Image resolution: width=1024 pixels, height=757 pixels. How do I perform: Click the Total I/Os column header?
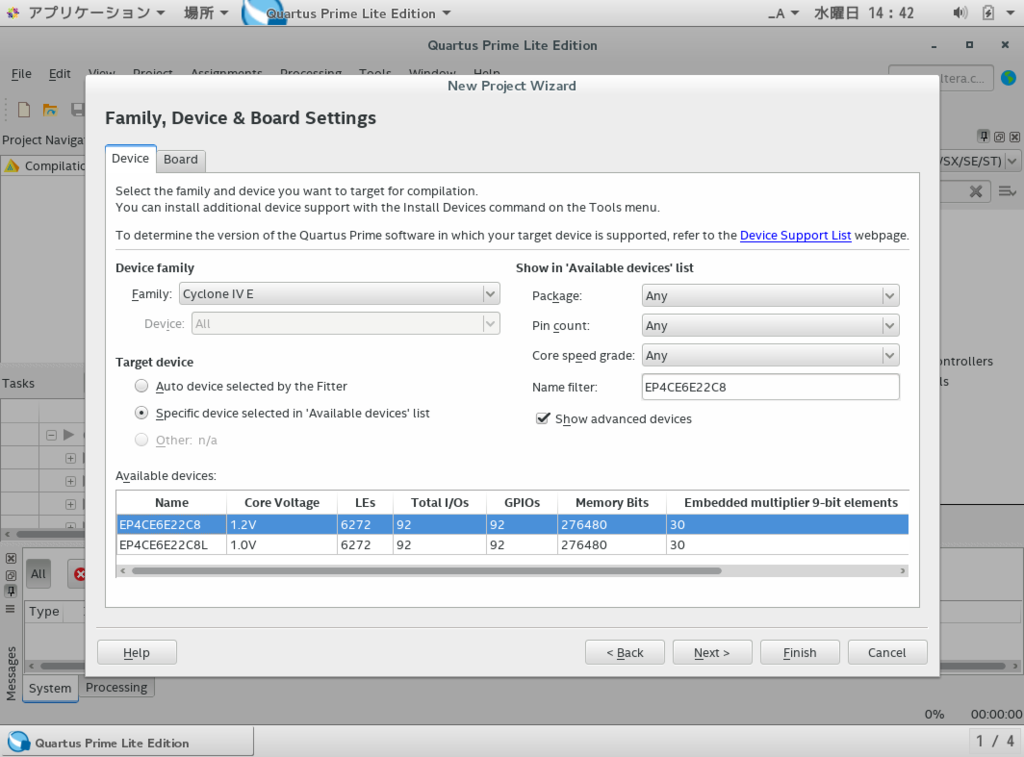click(x=440, y=502)
